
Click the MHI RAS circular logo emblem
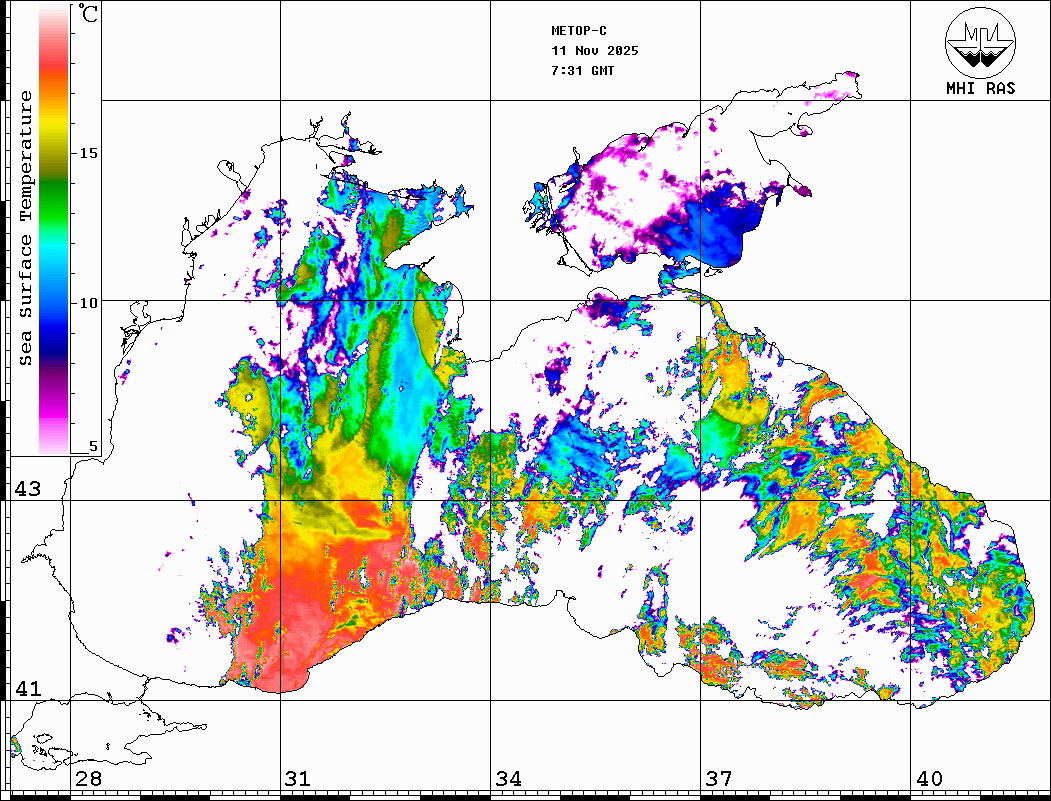(980, 41)
